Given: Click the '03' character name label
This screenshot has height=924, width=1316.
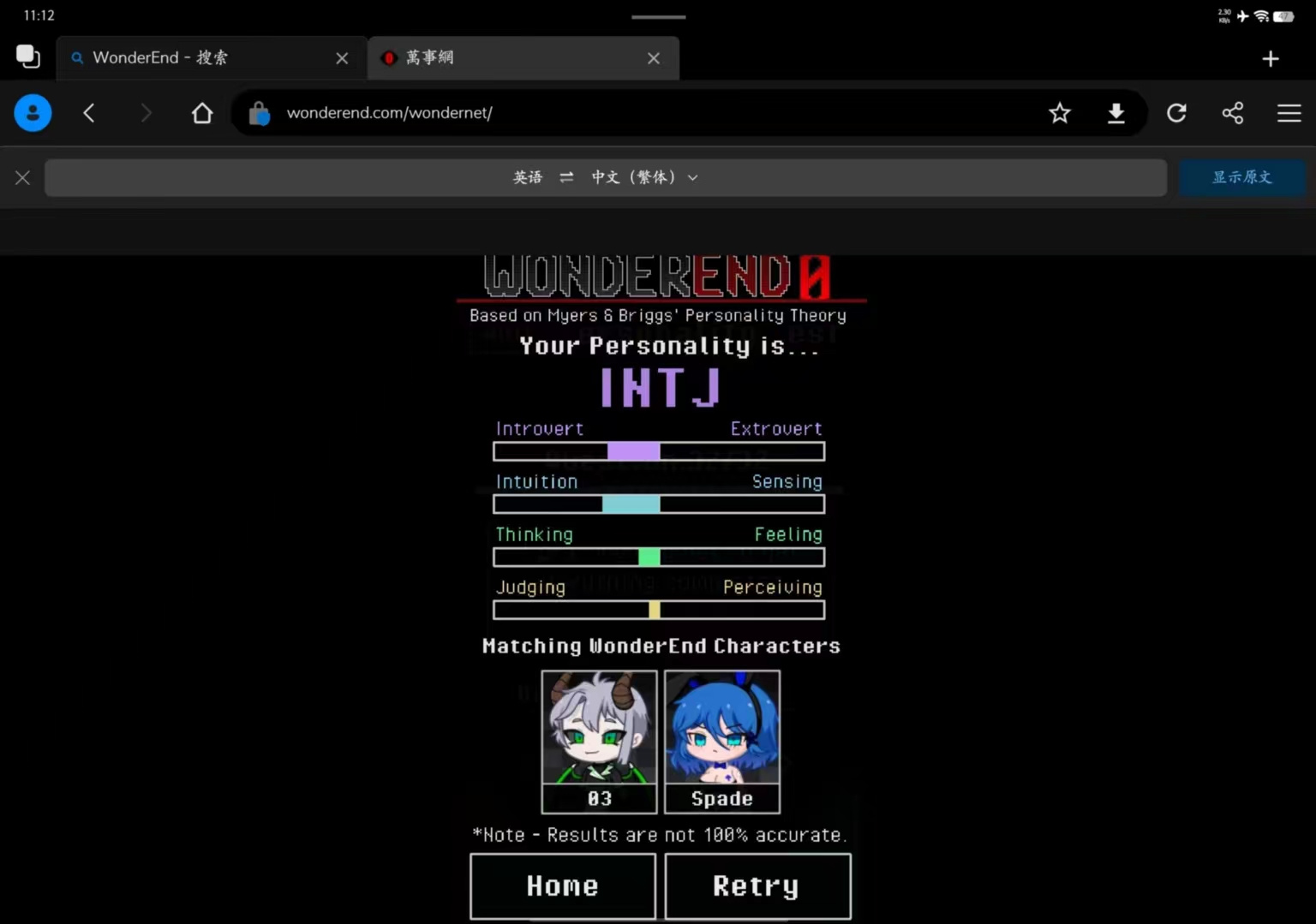Looking at the screenshot, I should (x=600, y=799).
